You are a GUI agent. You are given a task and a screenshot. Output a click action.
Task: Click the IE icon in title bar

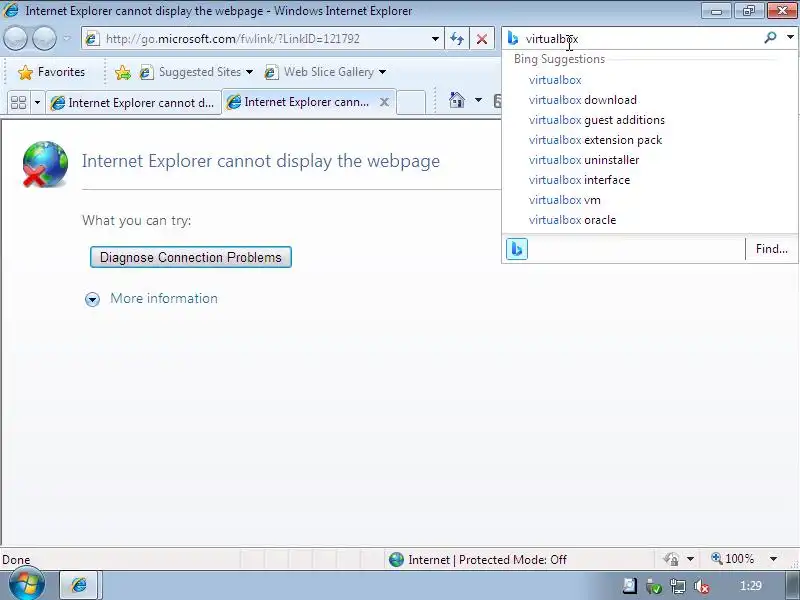[x=11, y=10]
